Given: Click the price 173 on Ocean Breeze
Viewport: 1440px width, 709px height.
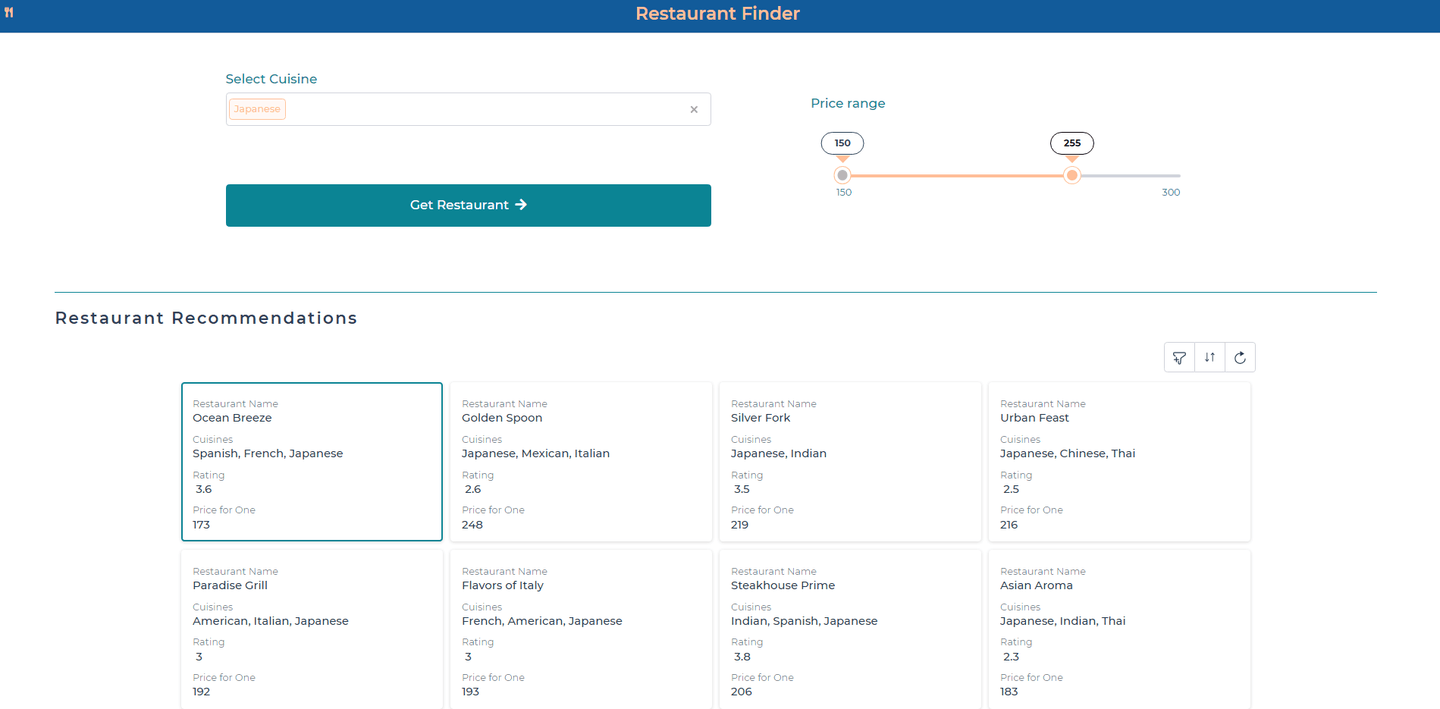Looking at the screenshot, I should coord(201,525).
